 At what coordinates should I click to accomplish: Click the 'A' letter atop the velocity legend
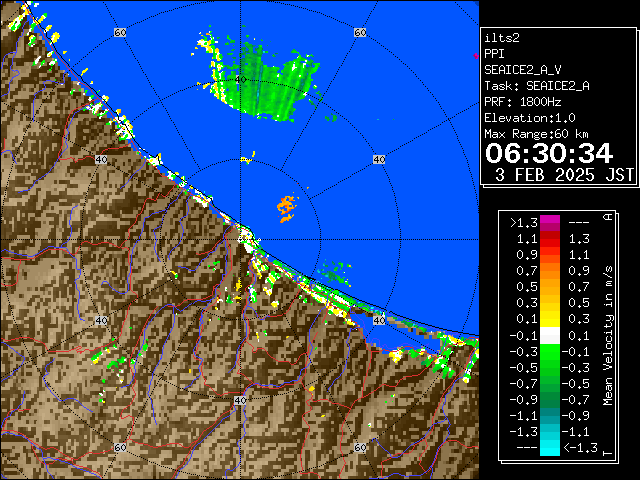608,217
